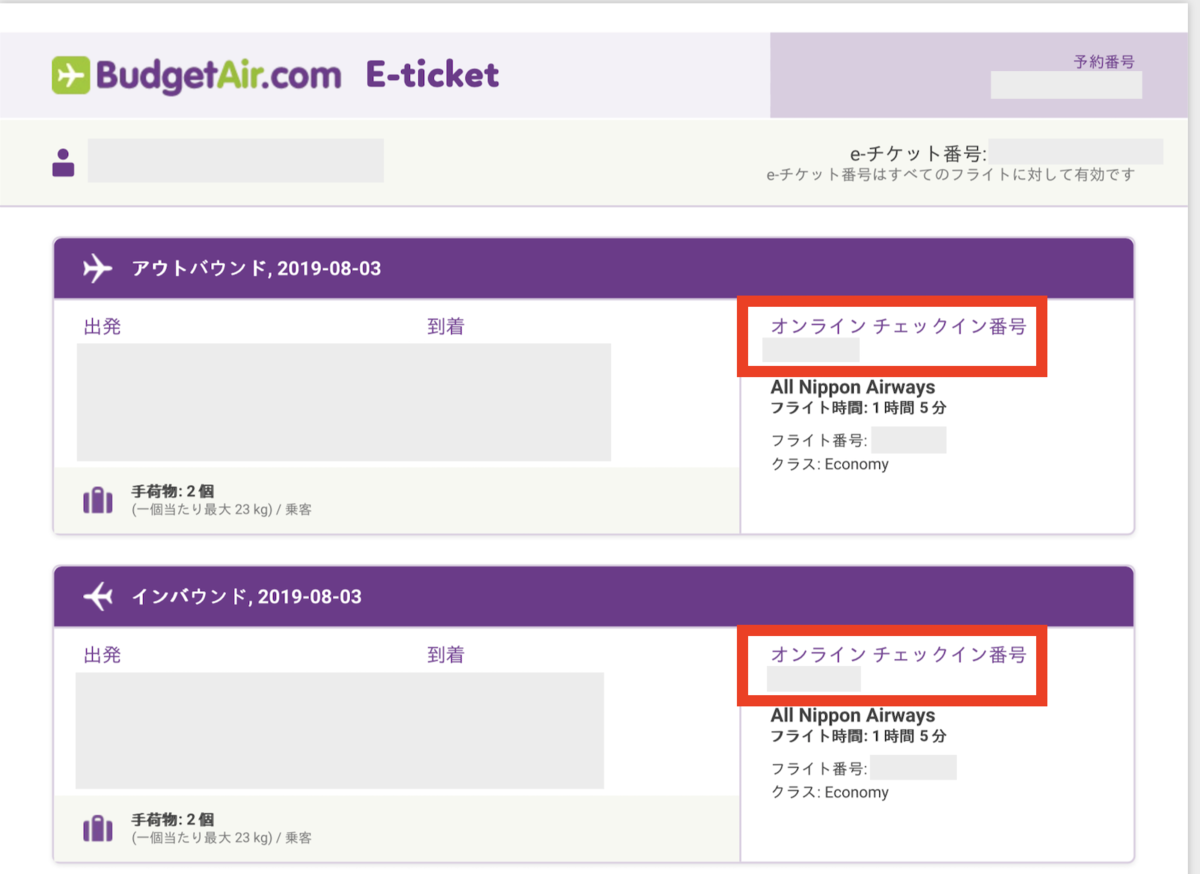Viewport: 1200px width, 874px height.
Task: Click inbound 手荷物: 2 個 text
Action: 172,819
